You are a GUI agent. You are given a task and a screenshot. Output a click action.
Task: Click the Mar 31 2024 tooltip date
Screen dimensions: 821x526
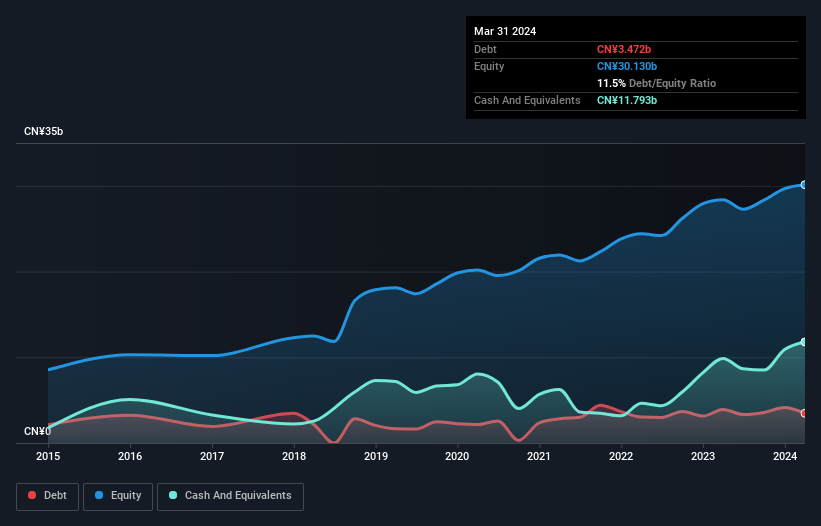pos(505,31)
